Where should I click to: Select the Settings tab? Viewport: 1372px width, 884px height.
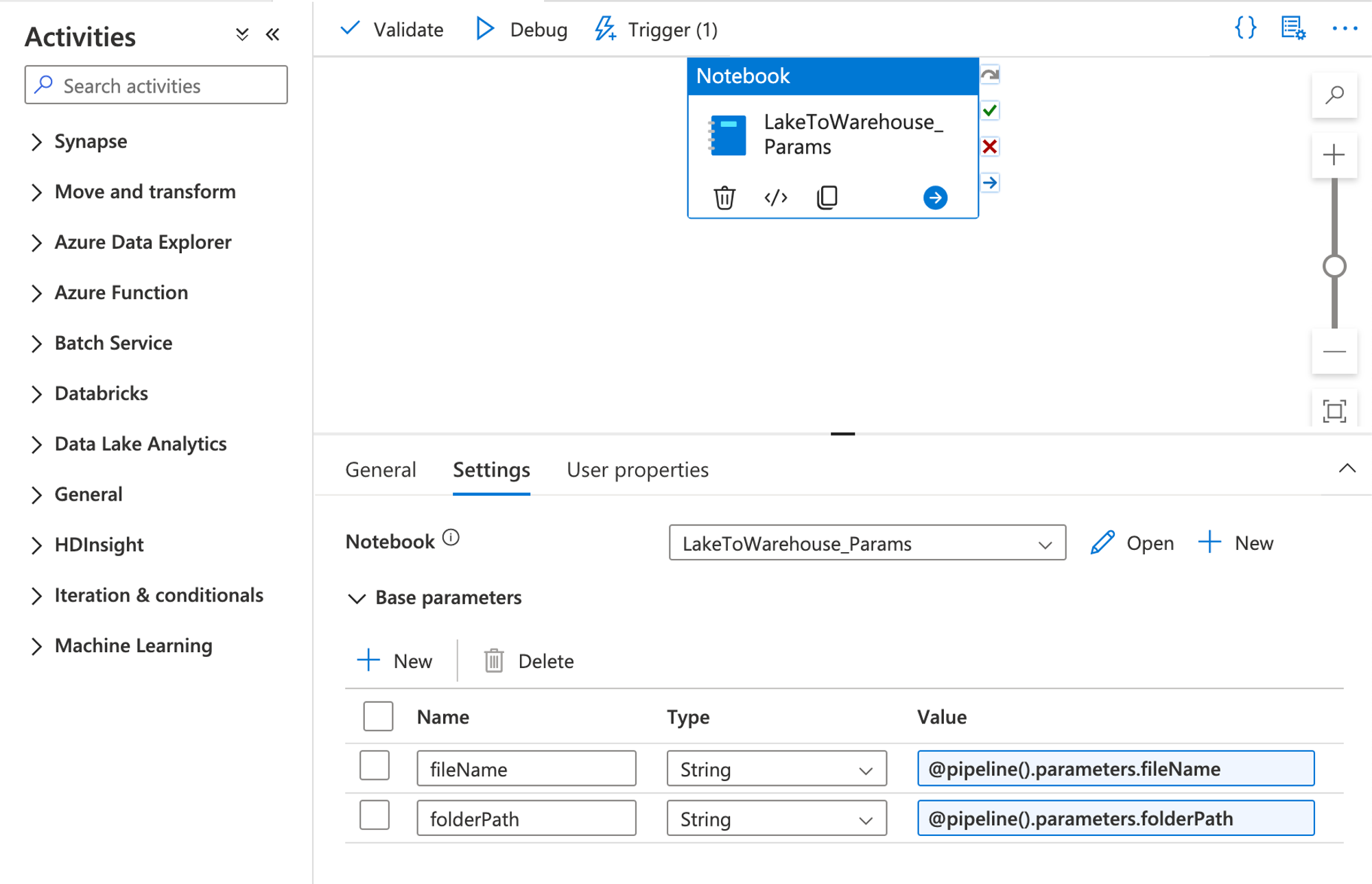point(491,470)
